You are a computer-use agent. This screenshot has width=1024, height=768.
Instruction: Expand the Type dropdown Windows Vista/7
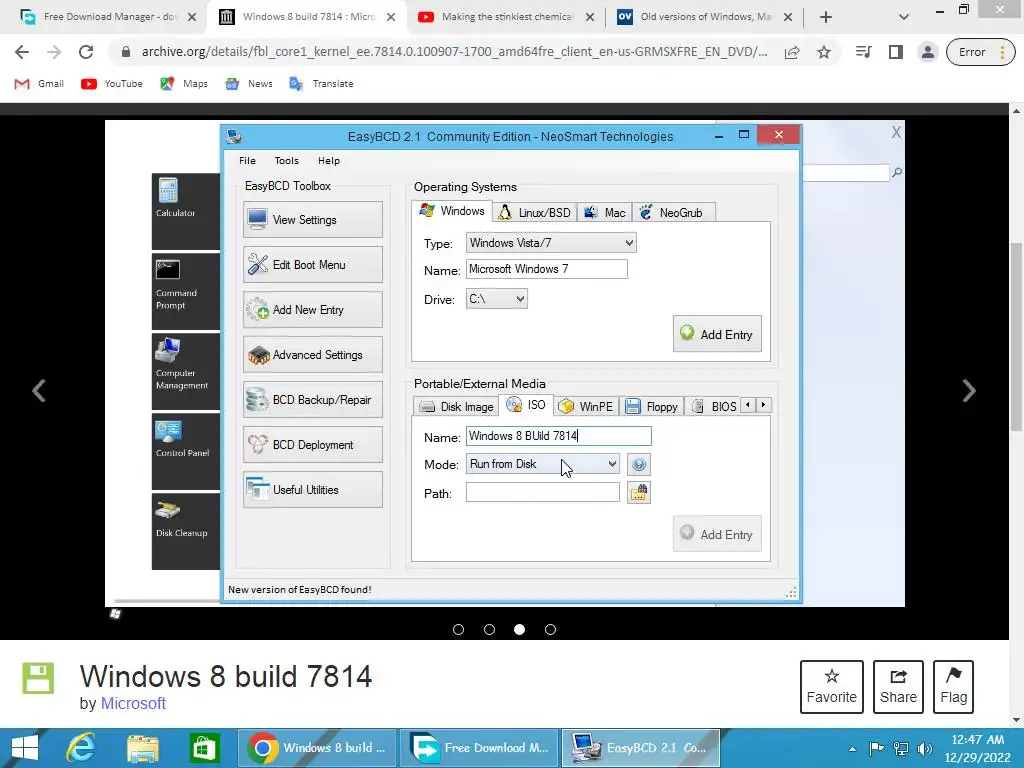[551, 243]
